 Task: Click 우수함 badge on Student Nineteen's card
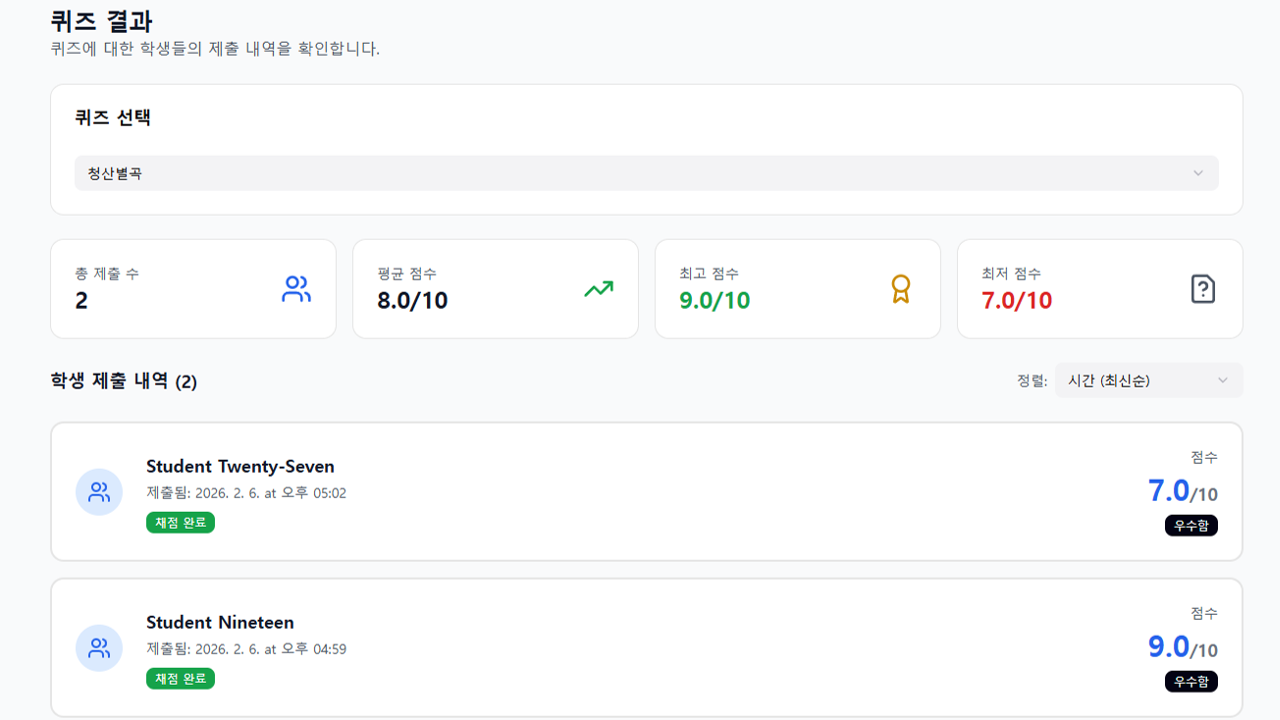1191,682
